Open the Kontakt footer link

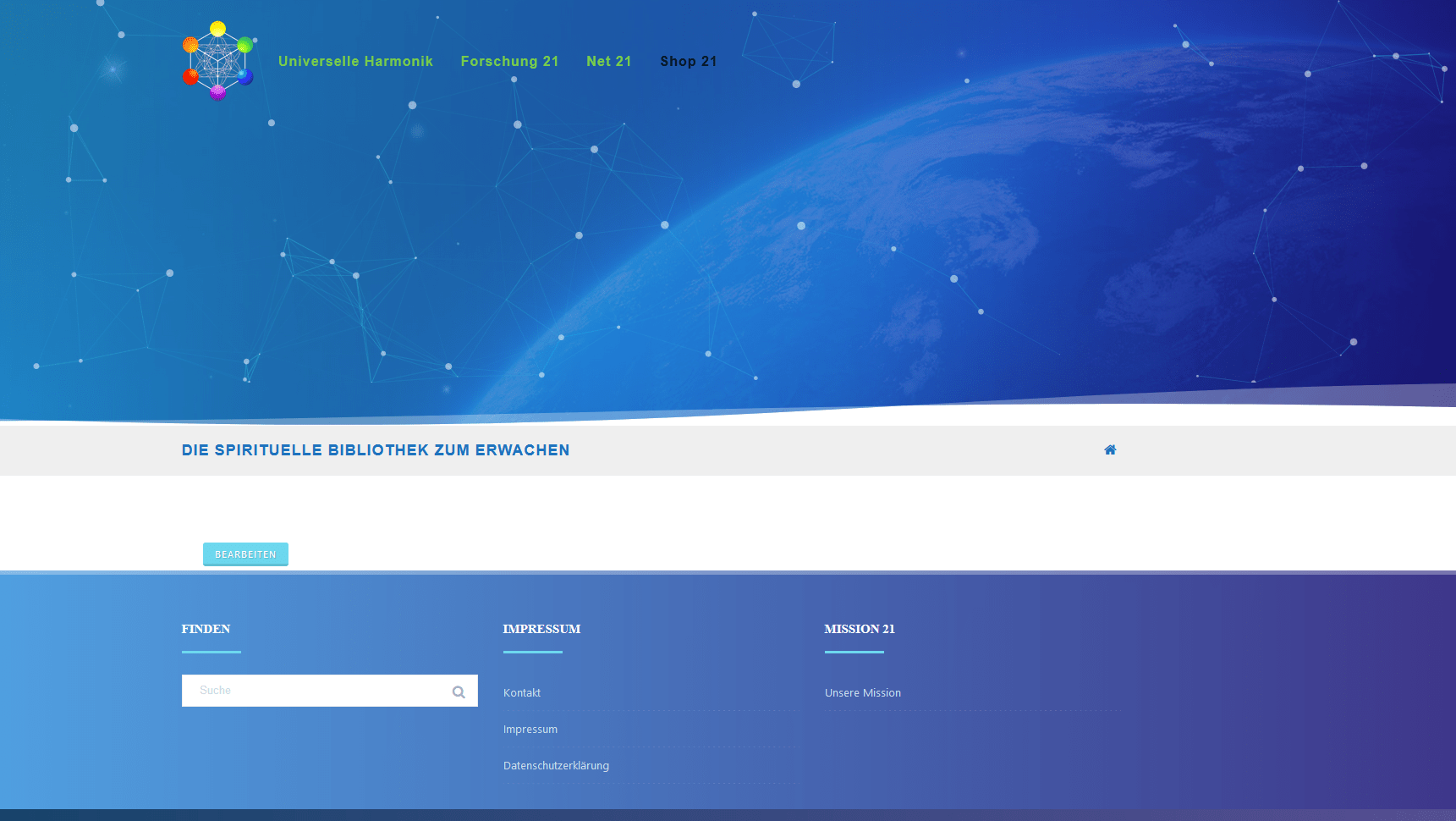click(522, 692)
